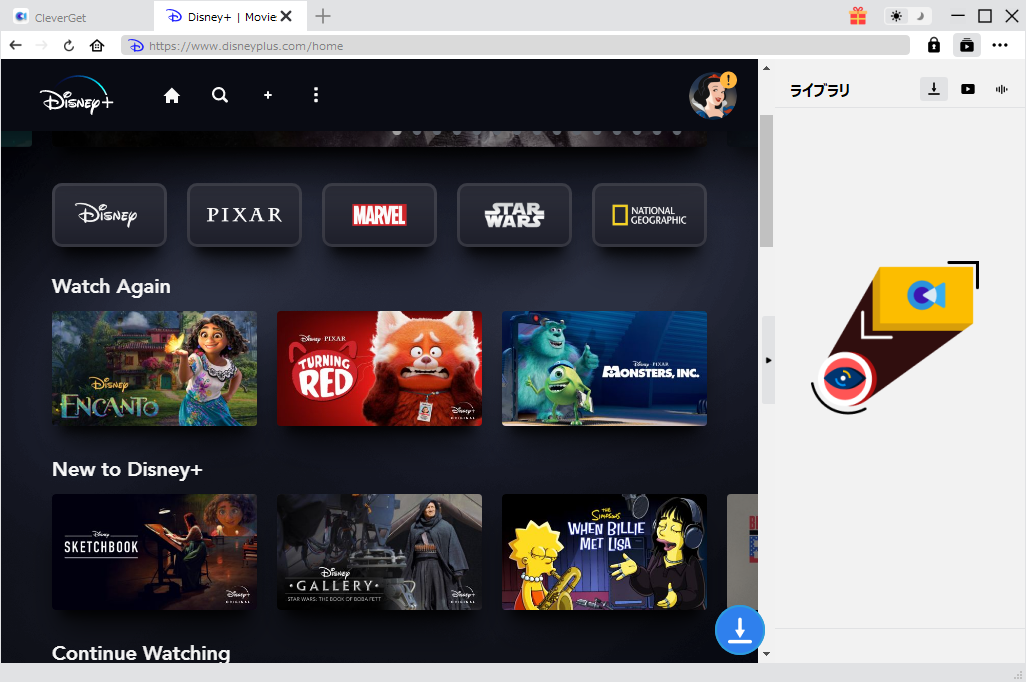Screen dimensions: 1026x682
Task: Click the lock icon in toolbar
Action: click(x=934, y=45)
